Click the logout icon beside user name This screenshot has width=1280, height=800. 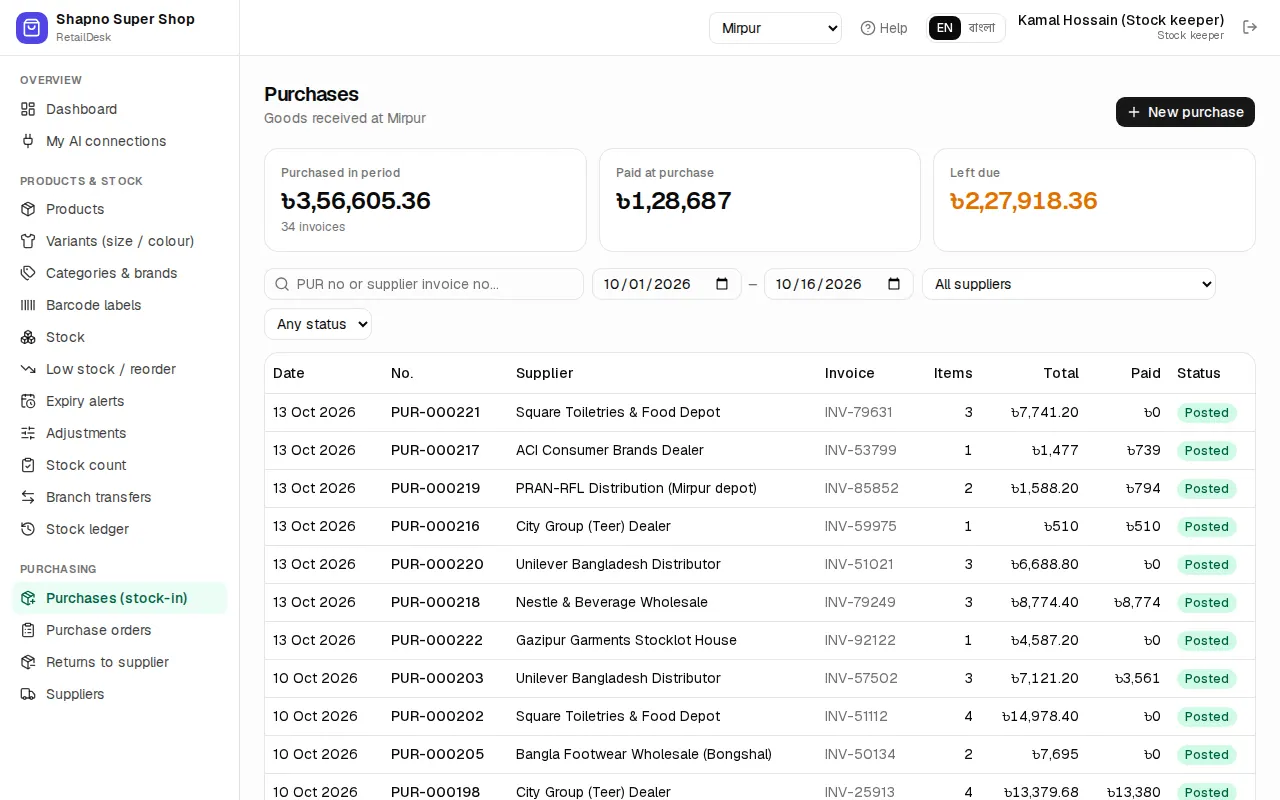[1250, 27]
